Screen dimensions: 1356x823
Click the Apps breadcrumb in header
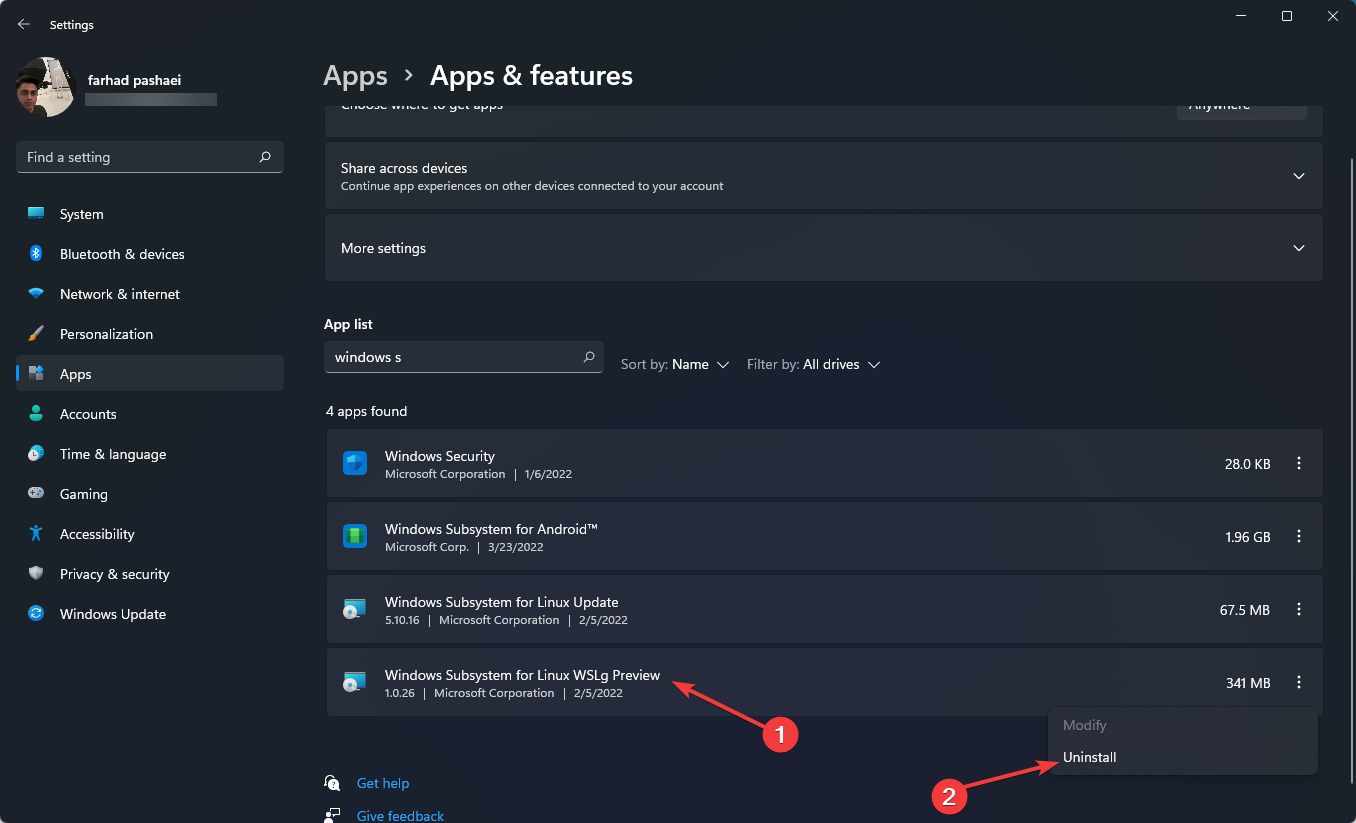tap(355, 76)
